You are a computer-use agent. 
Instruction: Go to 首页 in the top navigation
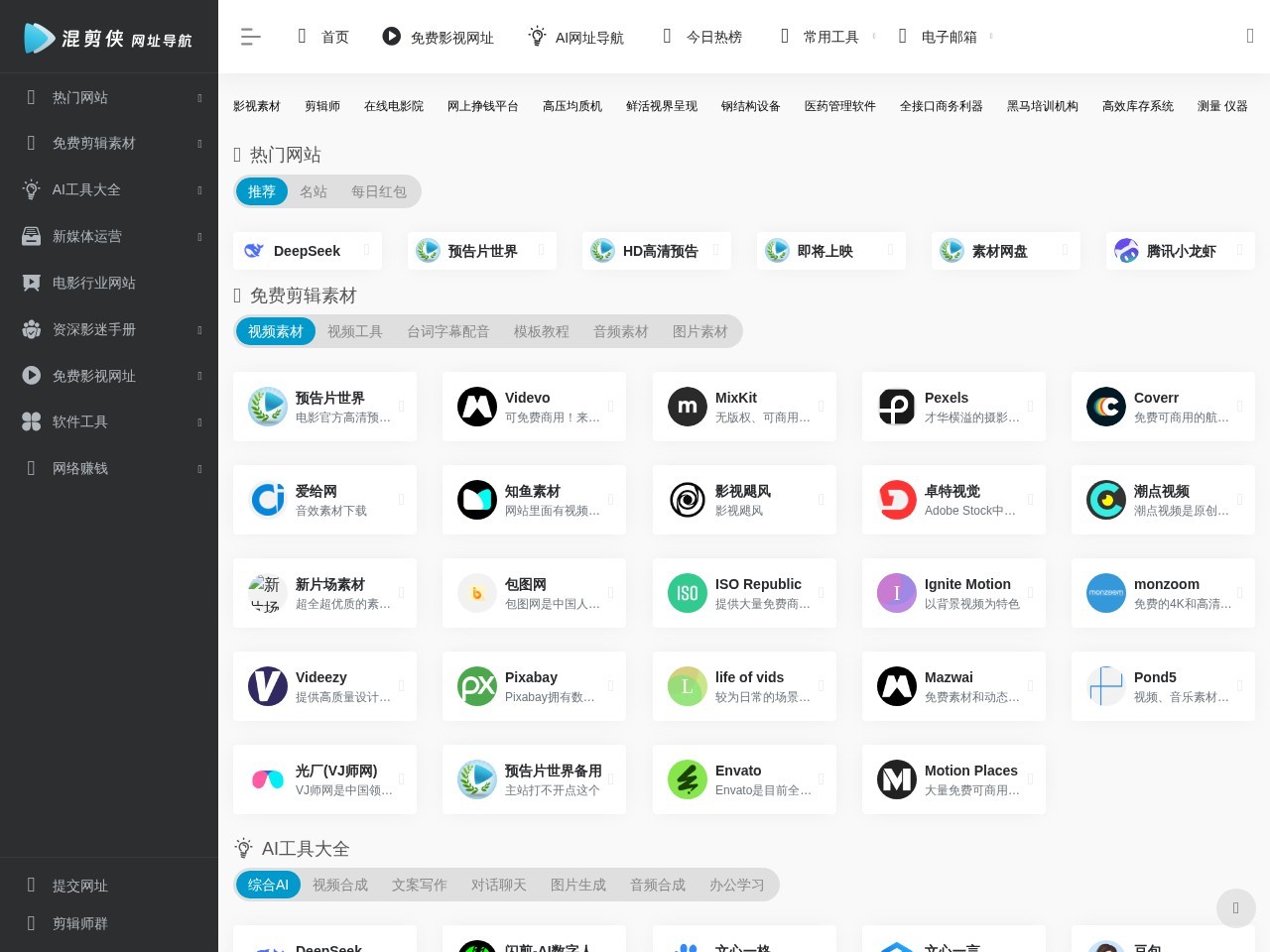323,37
